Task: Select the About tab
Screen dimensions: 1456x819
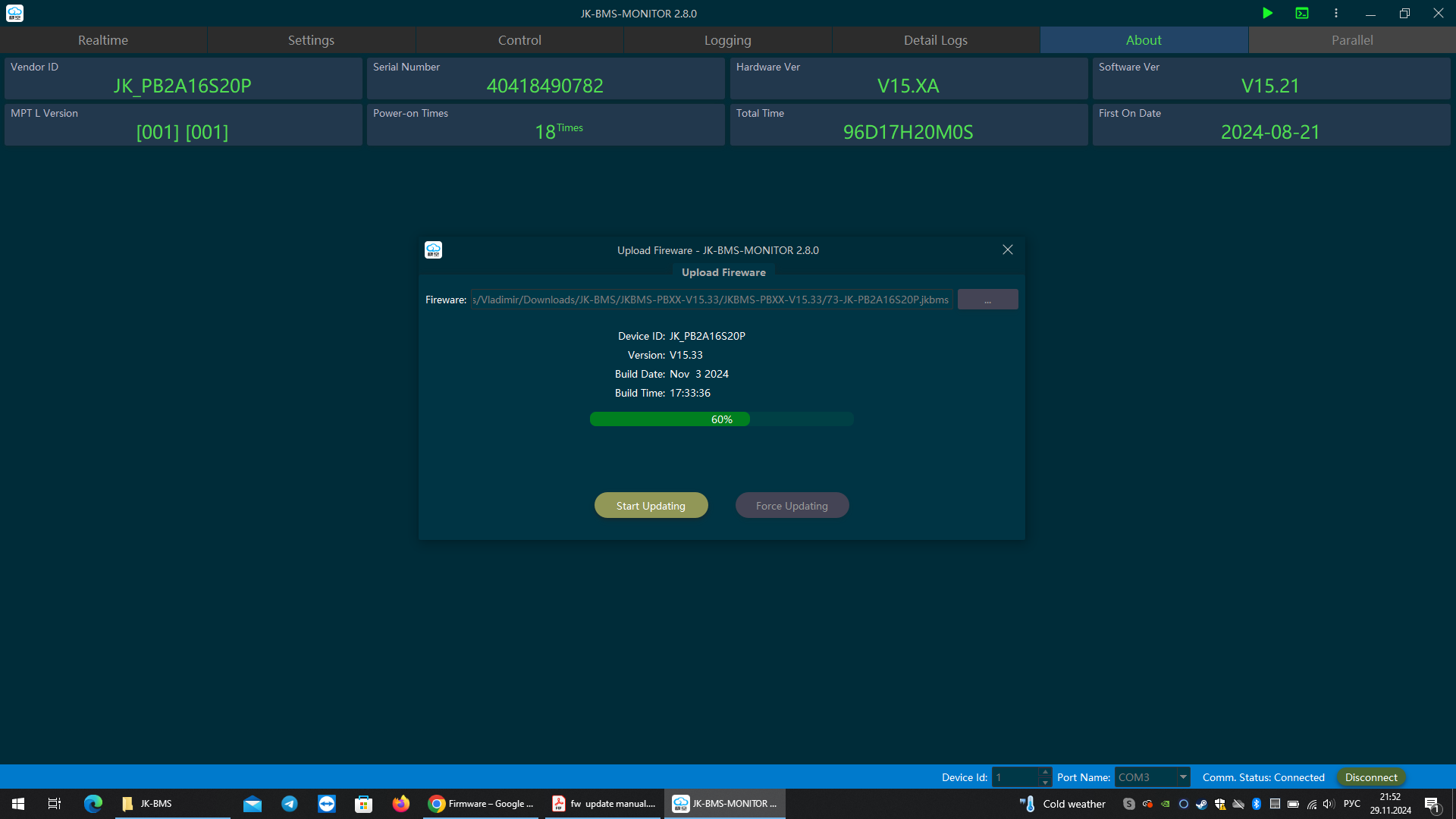Action: click(x=1144, y=40)
